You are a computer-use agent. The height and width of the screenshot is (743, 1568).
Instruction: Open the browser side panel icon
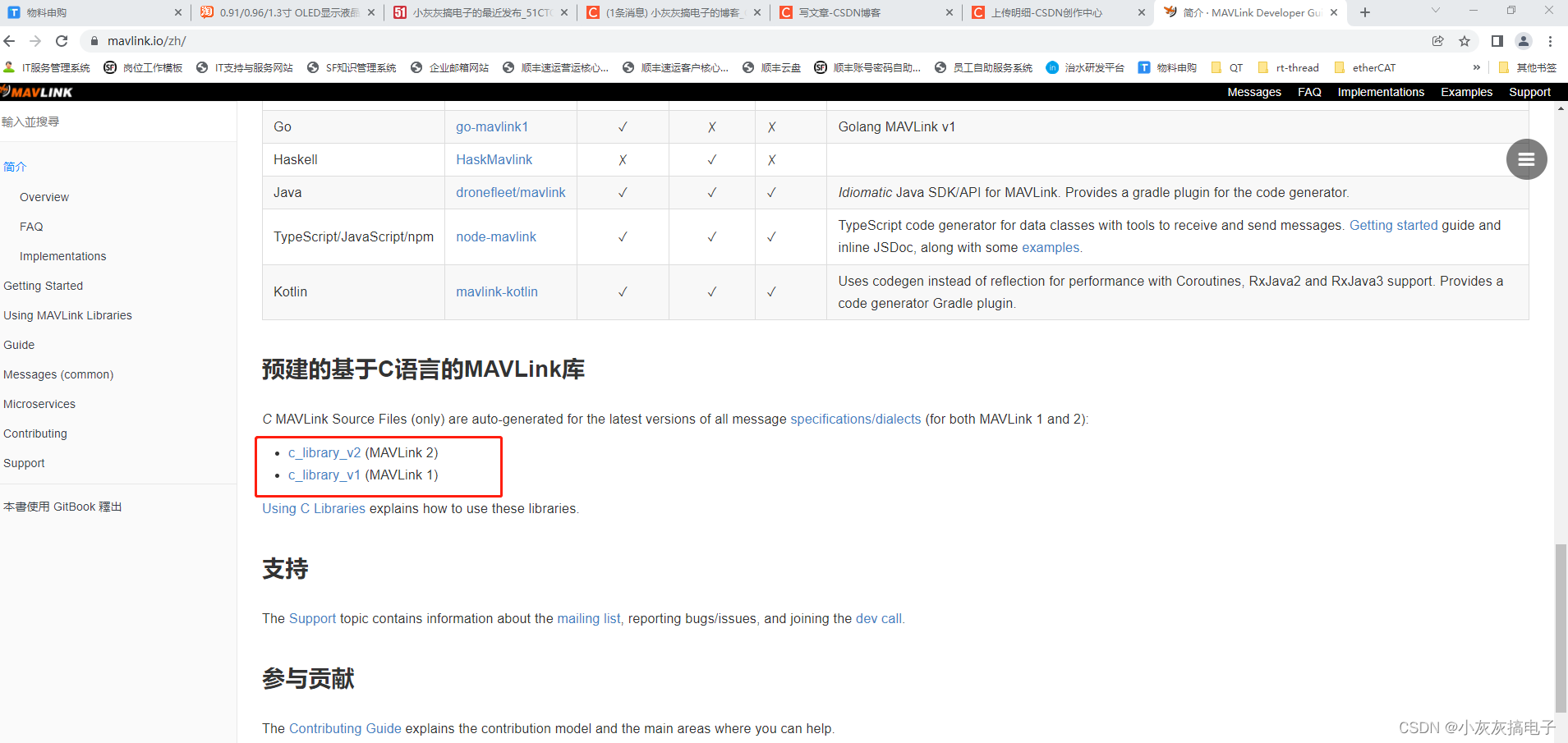1496,40
